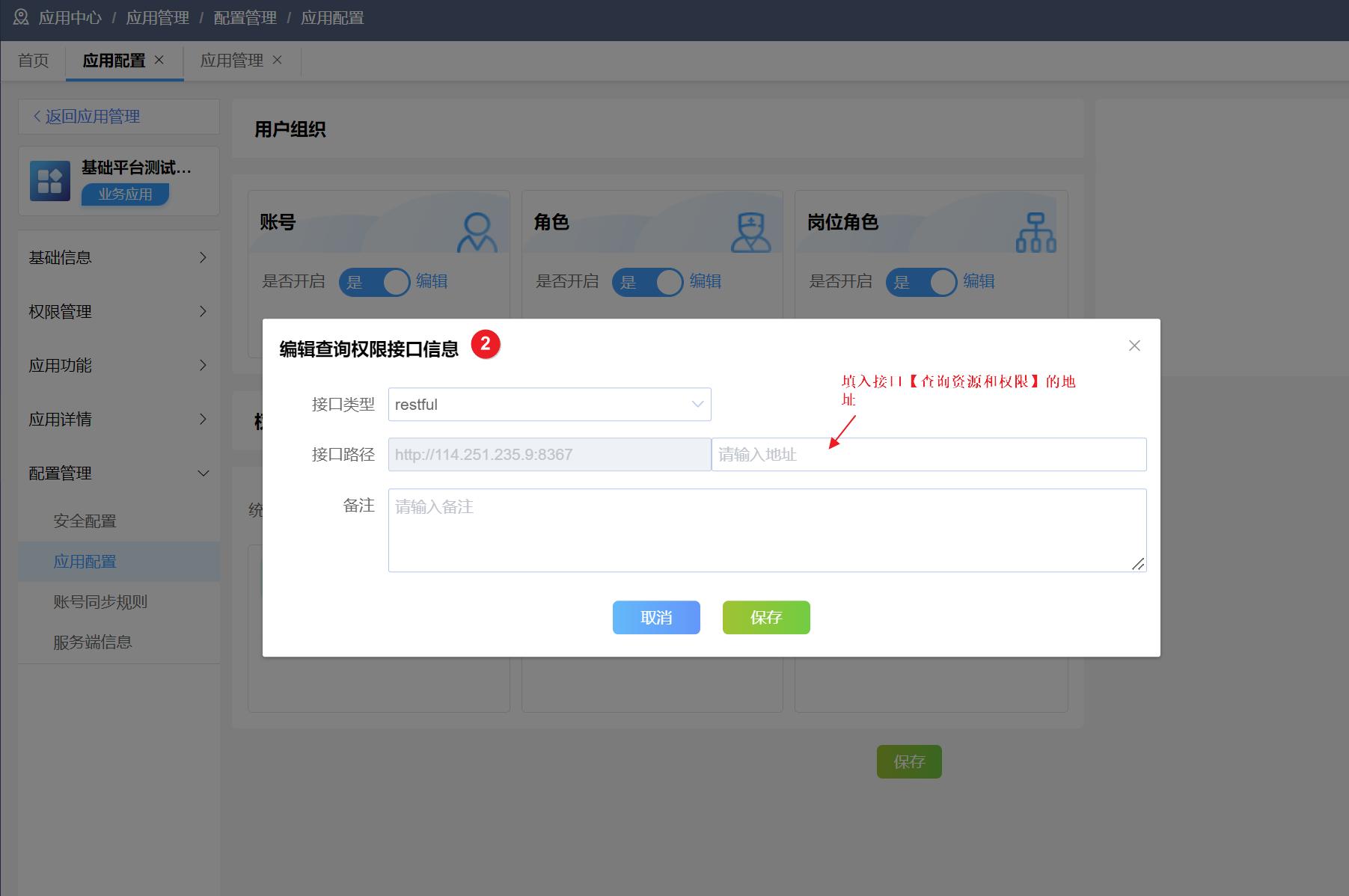Open the 接口类型 restful dropdown
This screenshot has width=1349, height=896.
549,405
